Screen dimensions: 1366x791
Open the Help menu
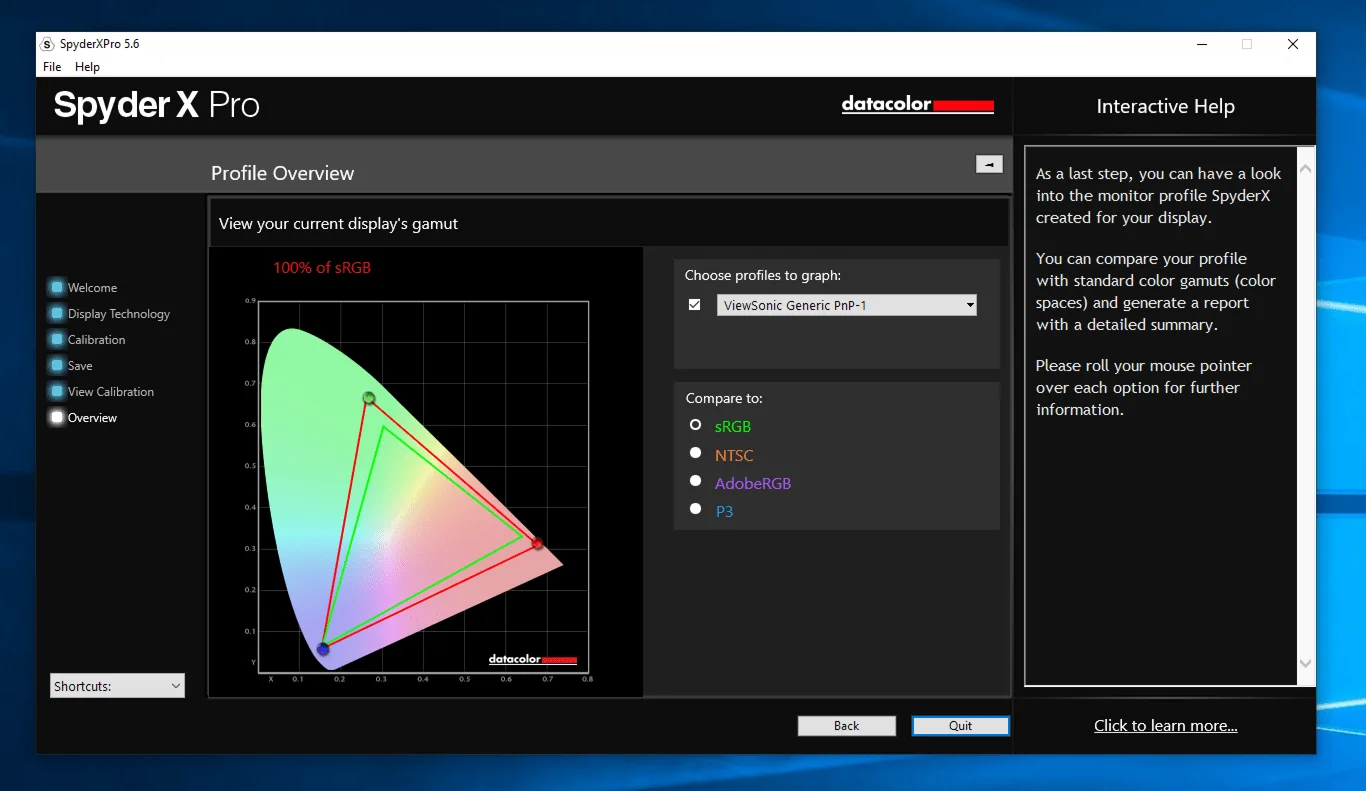[x=87, y=67]
